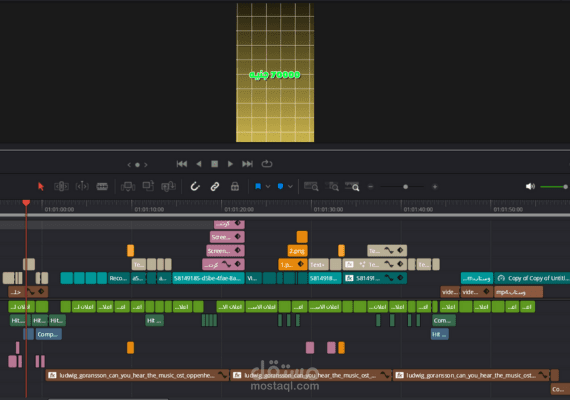Zoom out timeline with minus button

[370, 187]
